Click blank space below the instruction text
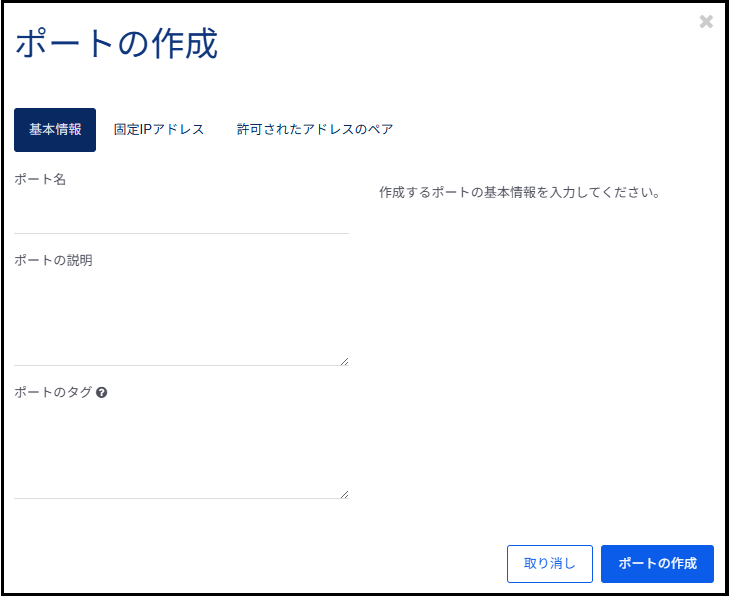Image resolution: width=729 pixels, height=596 pixels. coord(540,350)
